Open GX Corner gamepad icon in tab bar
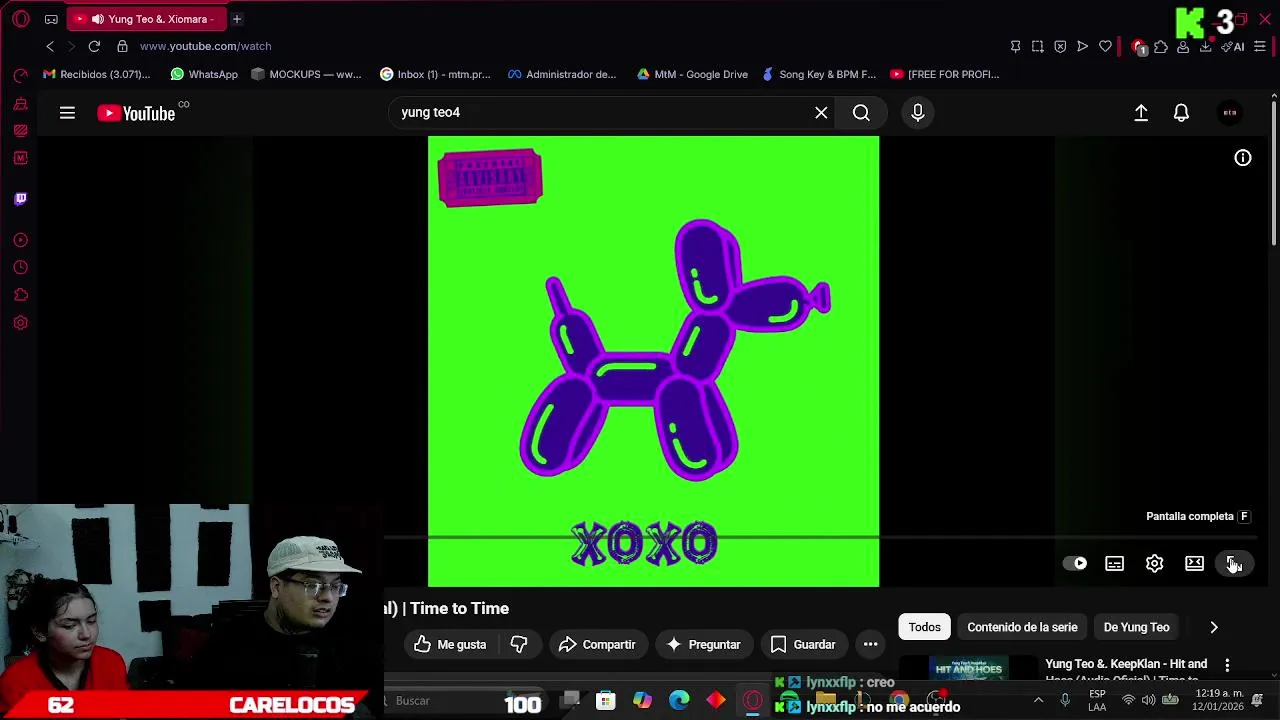Screen dimensions: 1280x720 (x=51, y=19)
